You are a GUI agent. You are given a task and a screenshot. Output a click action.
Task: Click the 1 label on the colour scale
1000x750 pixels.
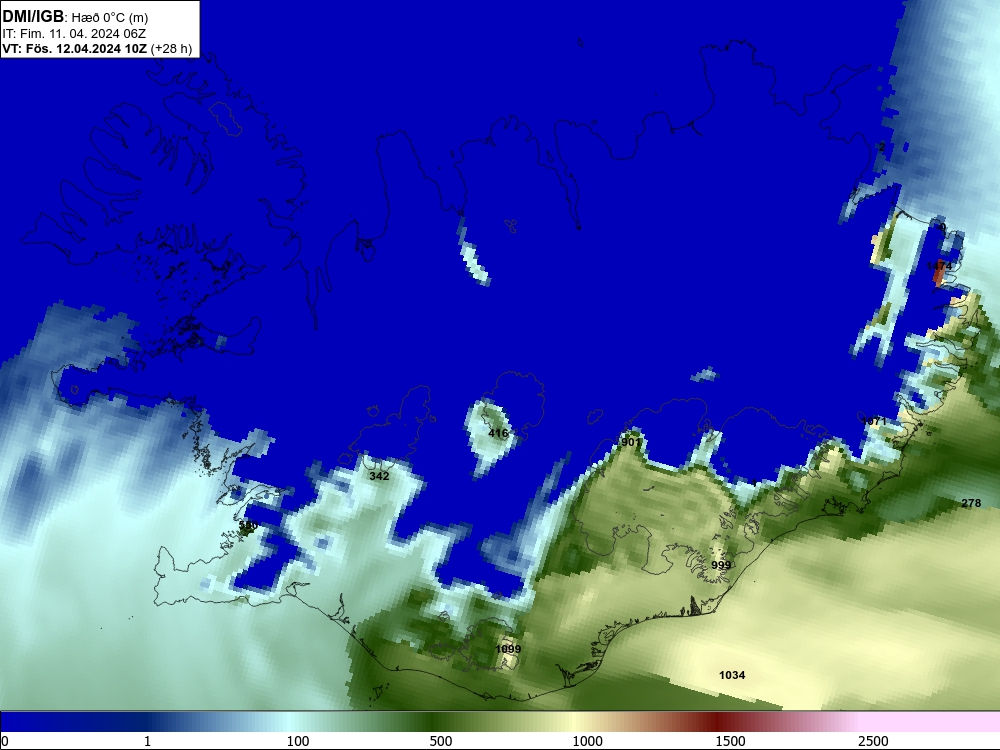point(147,741)
